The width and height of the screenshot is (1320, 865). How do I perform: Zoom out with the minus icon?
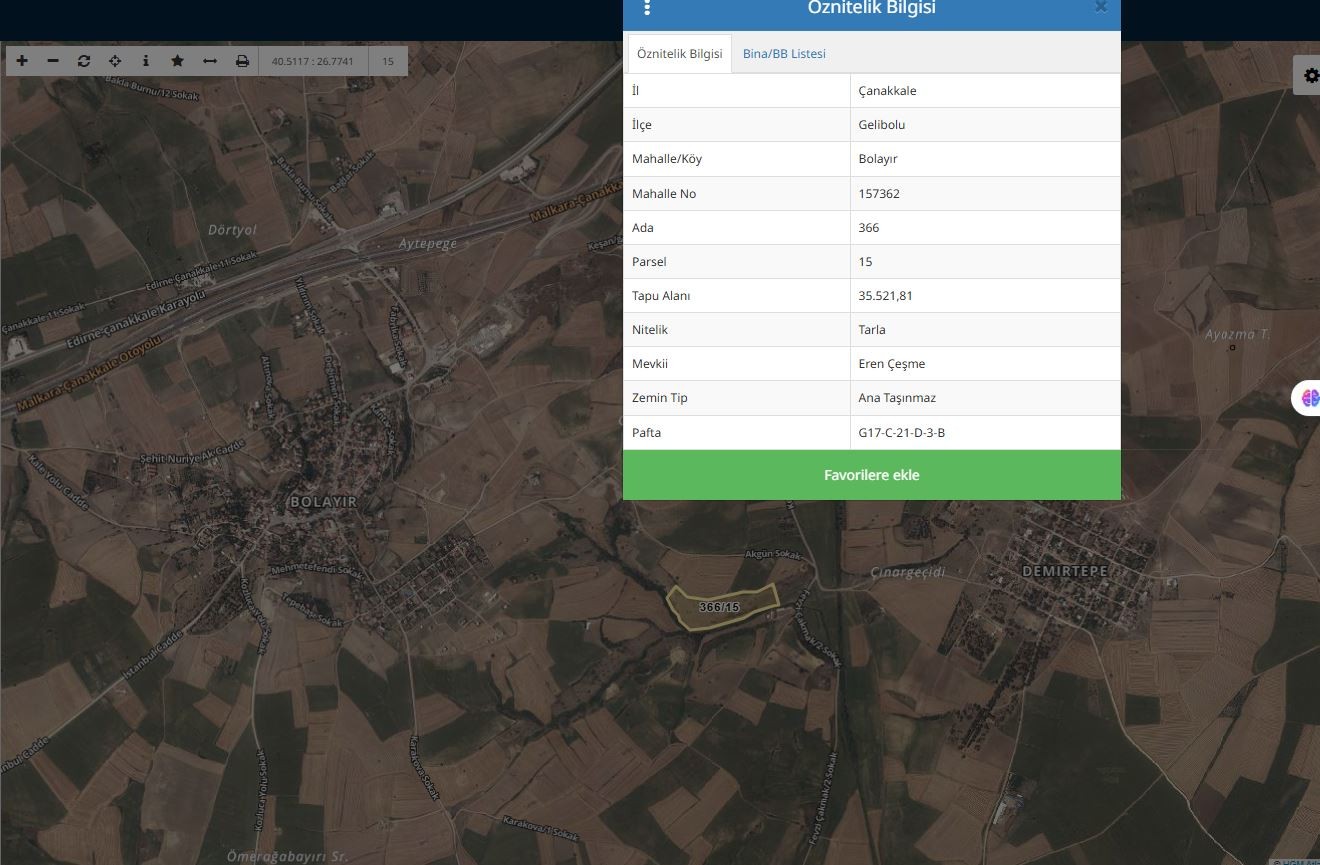(x=53, y=61)
